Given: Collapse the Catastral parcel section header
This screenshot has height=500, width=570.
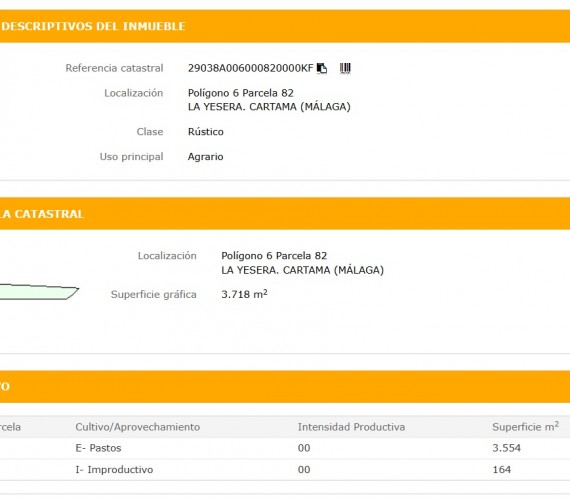Looking at the screenshot, I should pyautogui.click(x=285, y=214).
